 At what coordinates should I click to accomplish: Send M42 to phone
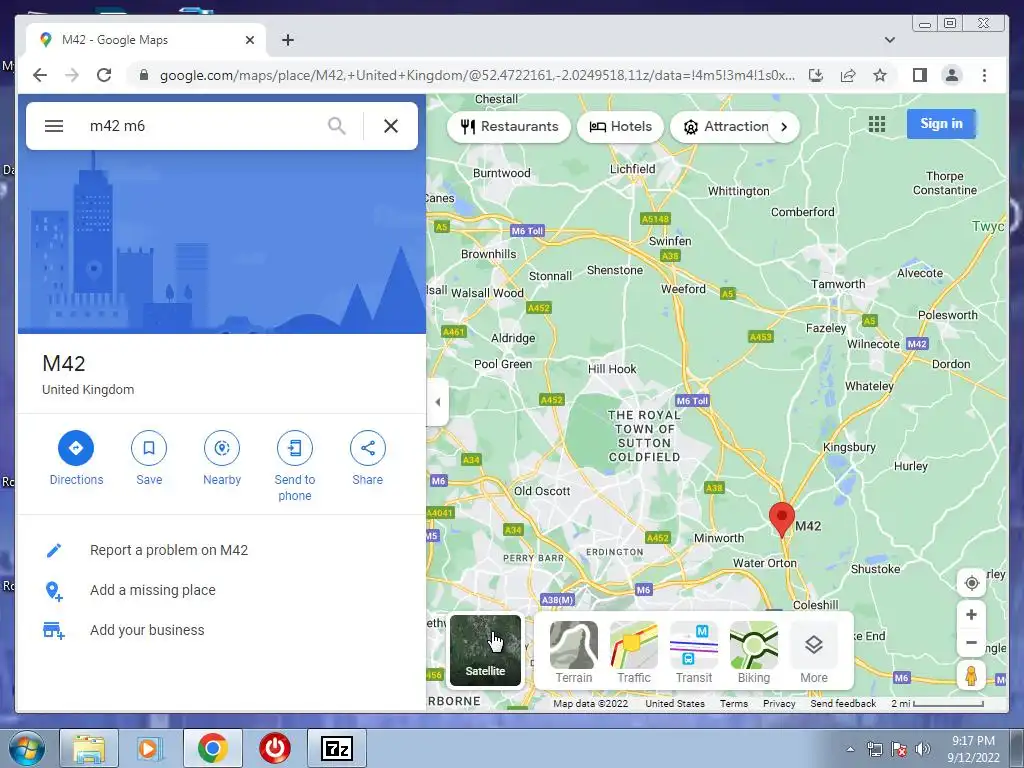[295, 467]
